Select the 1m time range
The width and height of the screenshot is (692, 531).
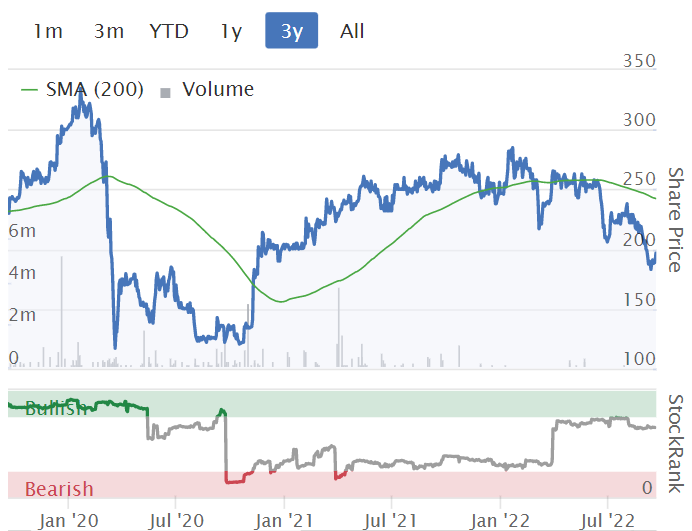coord(48,31)
